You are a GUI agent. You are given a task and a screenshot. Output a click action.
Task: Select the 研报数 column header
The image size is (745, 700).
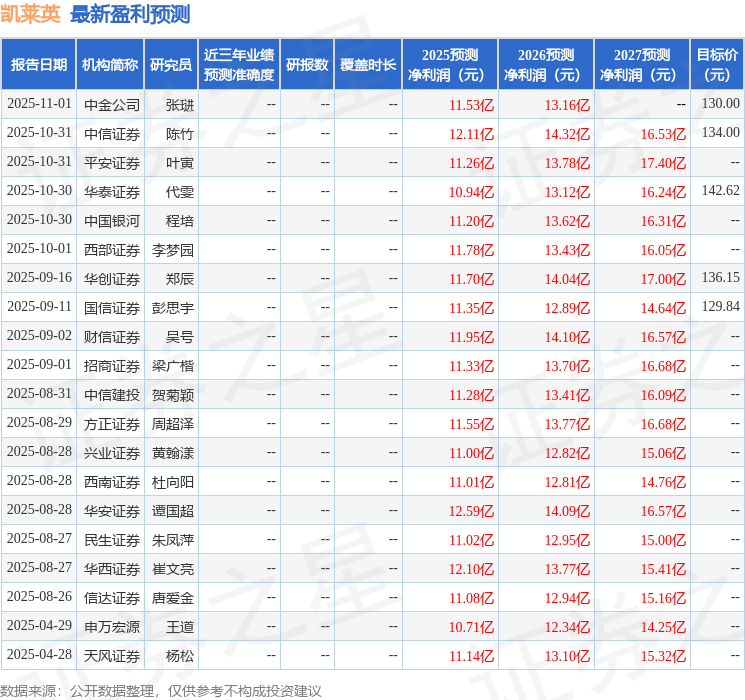(307, 65)
